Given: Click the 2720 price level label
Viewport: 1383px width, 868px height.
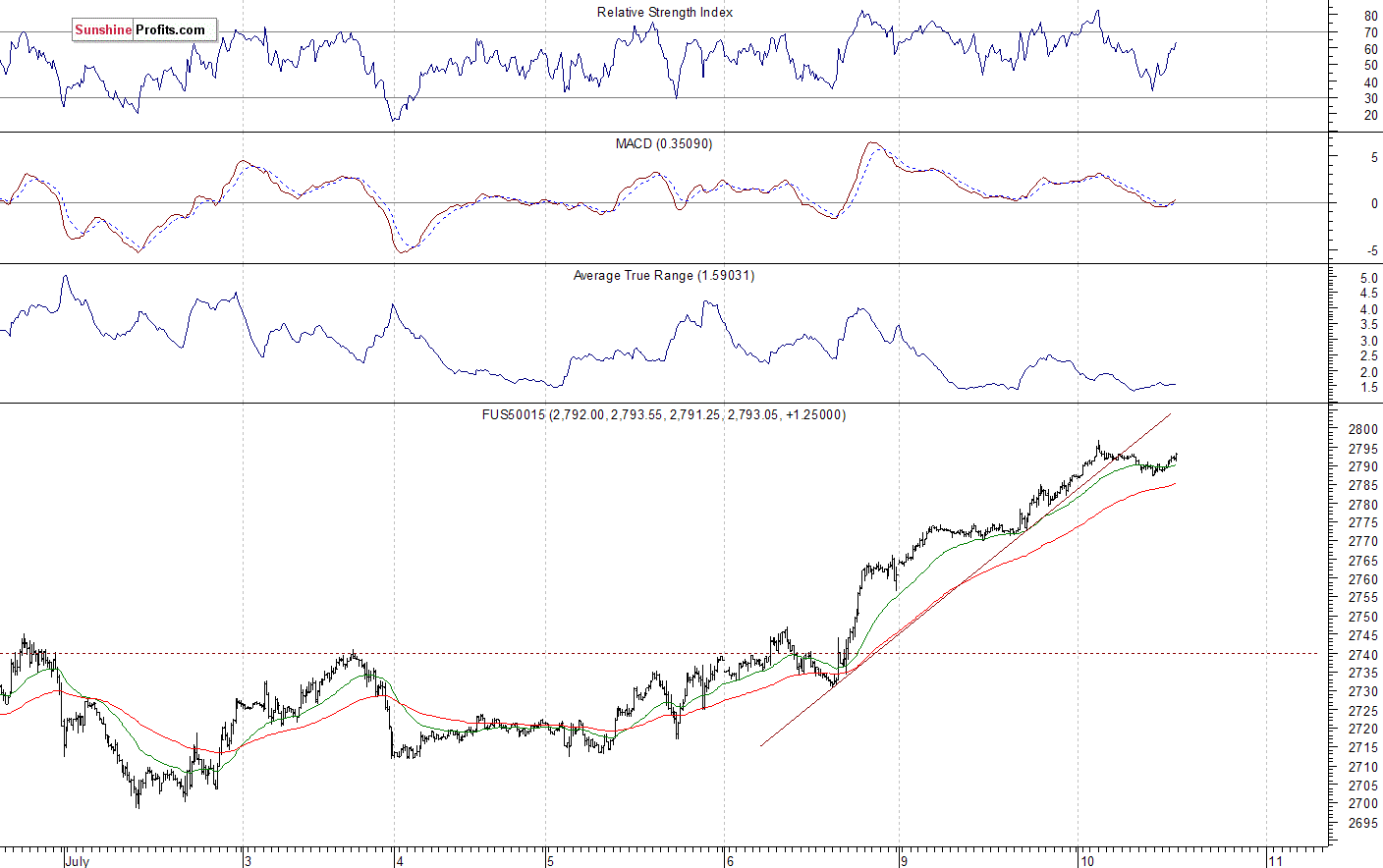Looking at the screenshot, I should point(1362,730).
